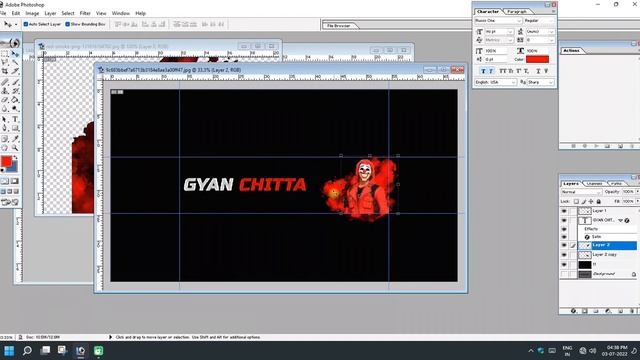The width and height of the screenshot is (640, 360).
Task: Open the font family dropdown in Character panel
Action: click(519, 20)
